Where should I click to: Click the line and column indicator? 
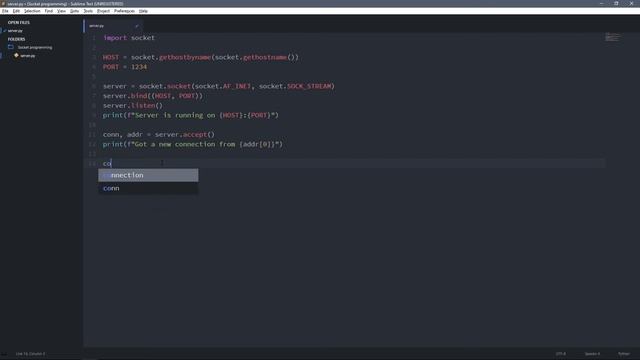31,354
